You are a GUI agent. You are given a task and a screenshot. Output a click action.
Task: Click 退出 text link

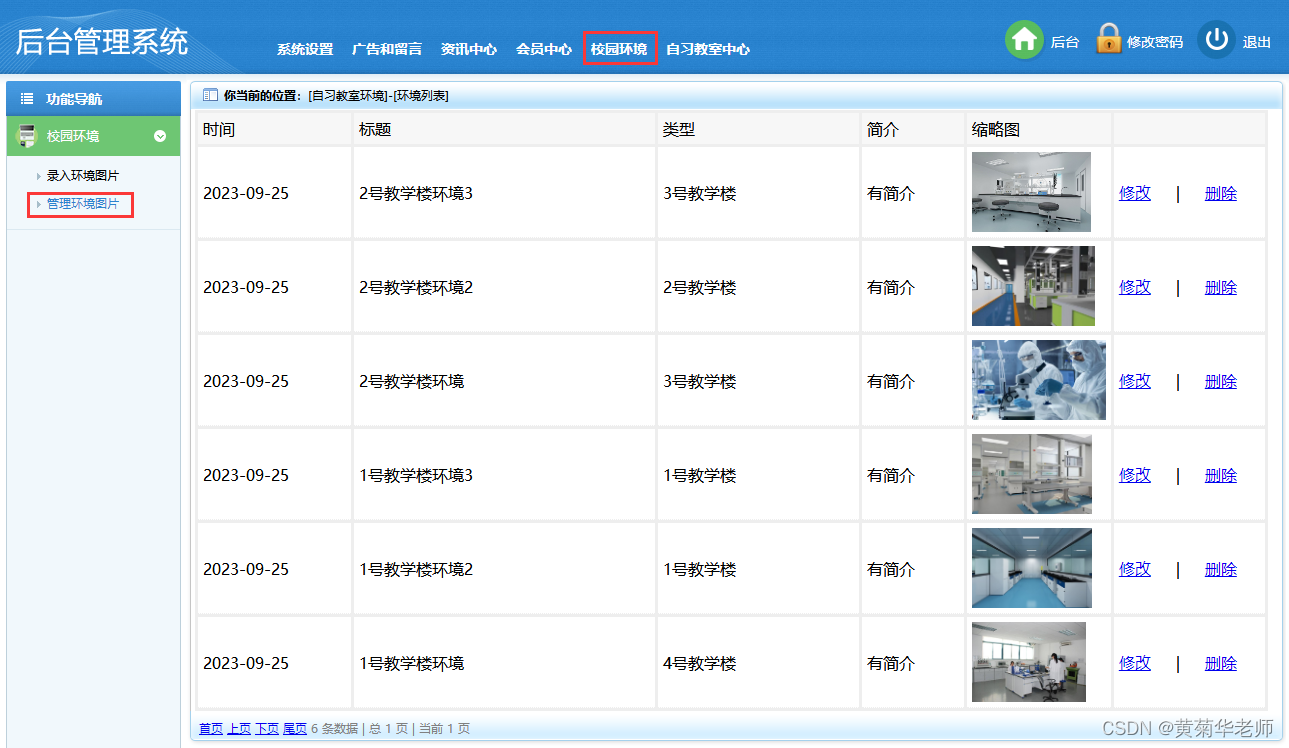[1257, 42]
